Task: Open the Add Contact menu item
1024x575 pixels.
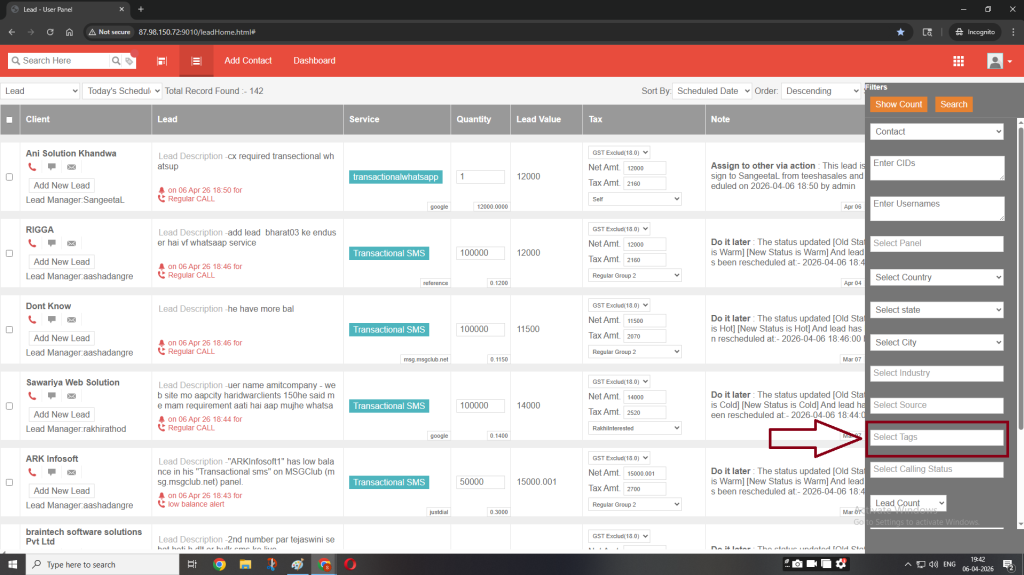Action: pos(248,61)
